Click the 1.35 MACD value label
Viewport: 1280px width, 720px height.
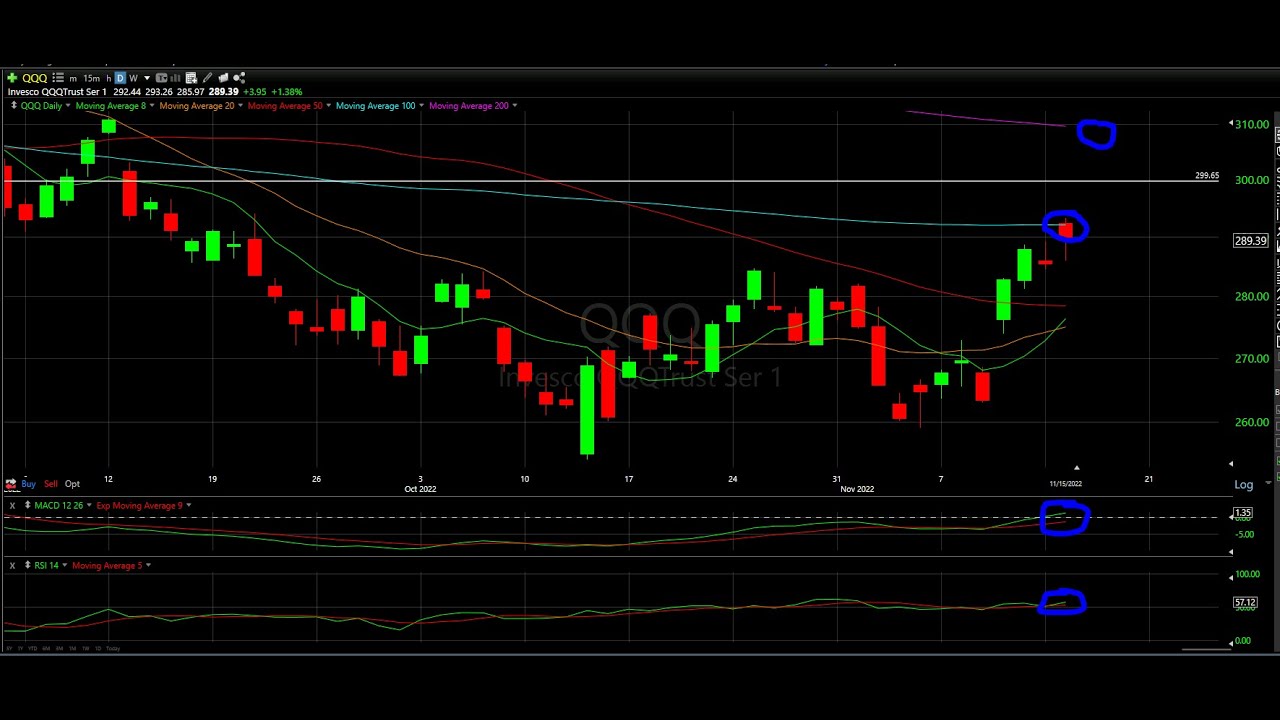tap(1243, 514)
